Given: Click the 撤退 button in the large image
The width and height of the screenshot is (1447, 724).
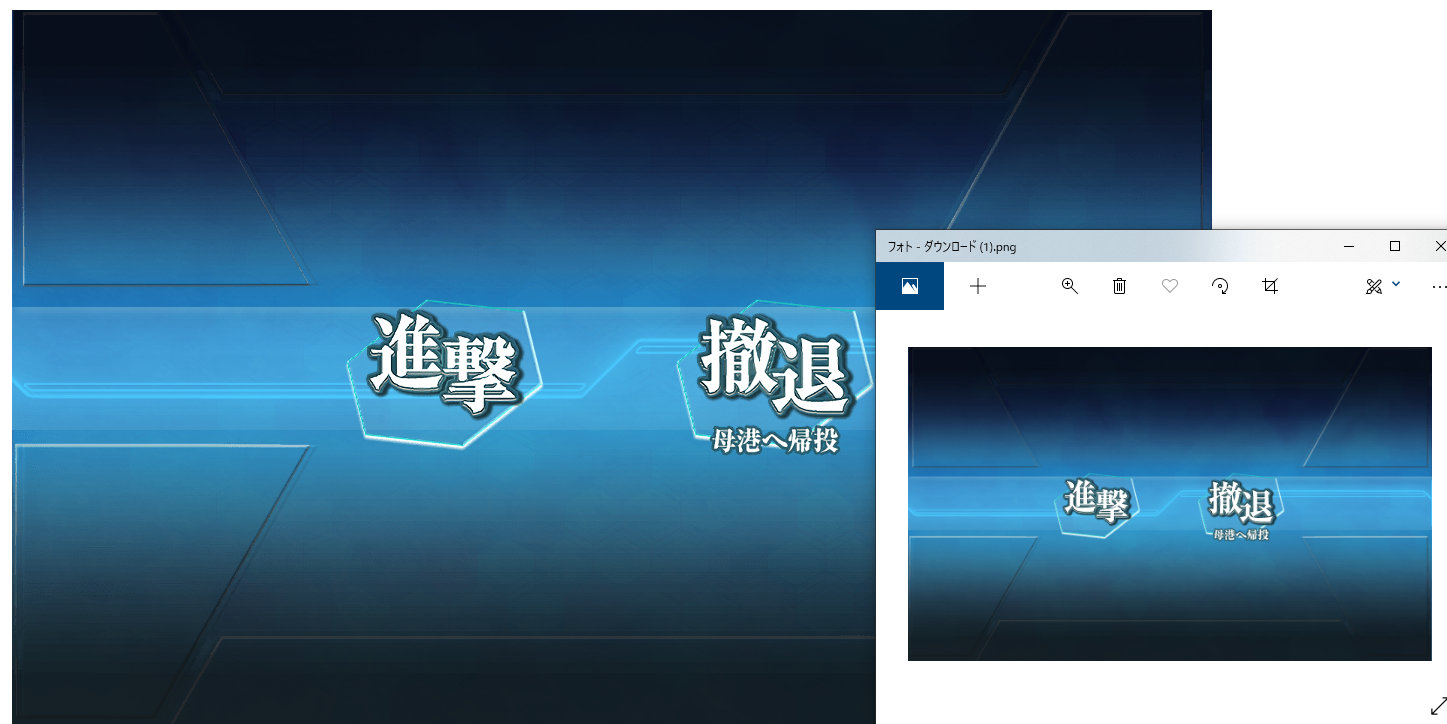Looking at the screenshot, I should tap(775, 367).
